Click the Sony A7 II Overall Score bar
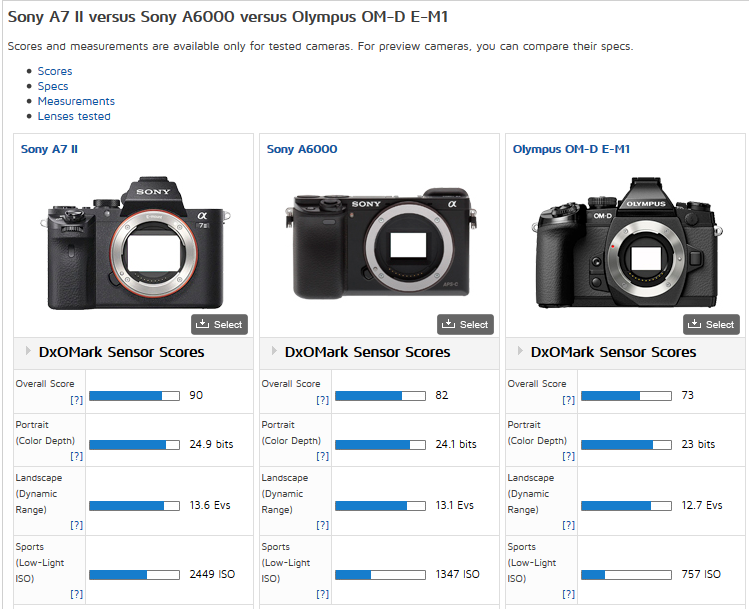Viewport: 749px width, 609px height. (x=134, y=396)
